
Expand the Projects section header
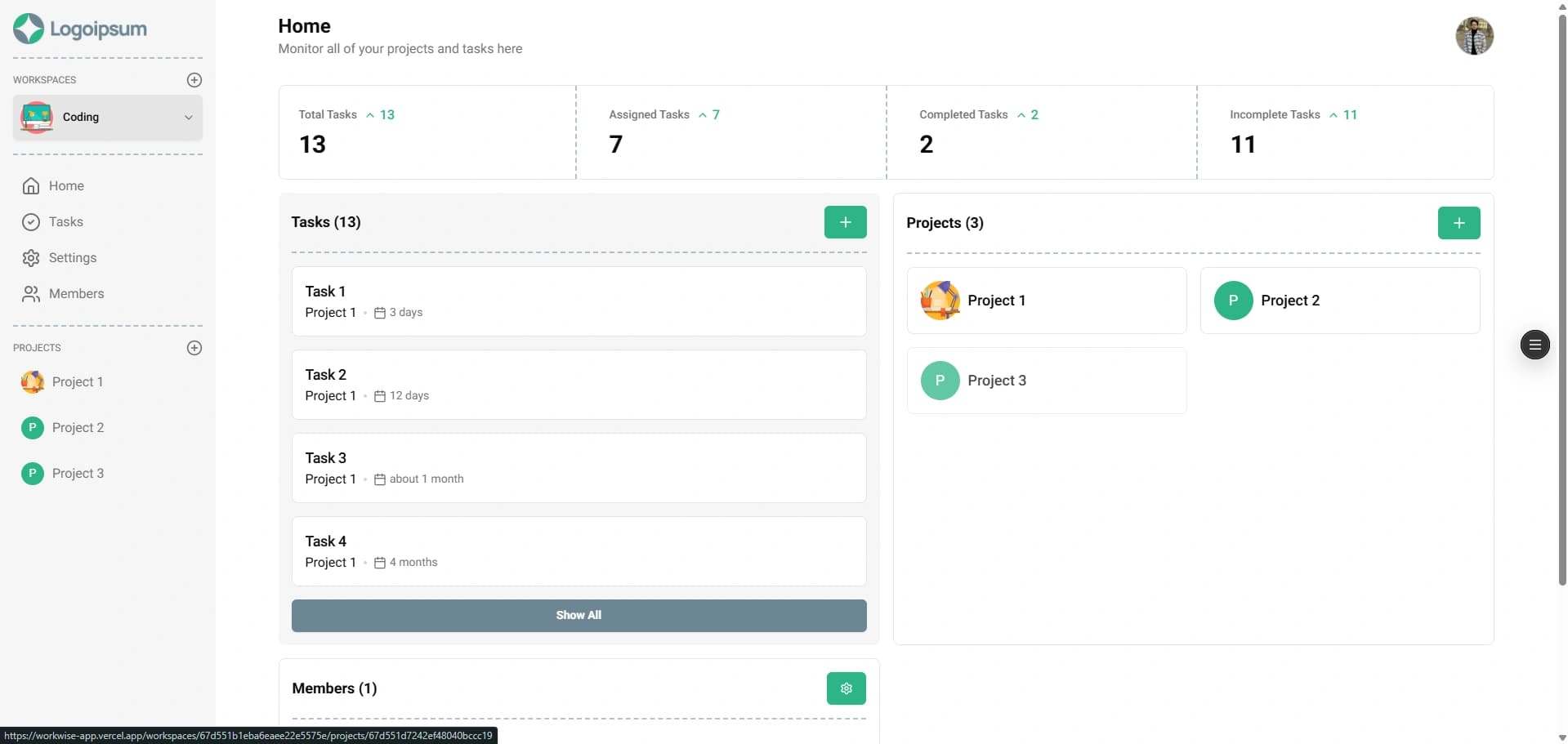point(38,347)
